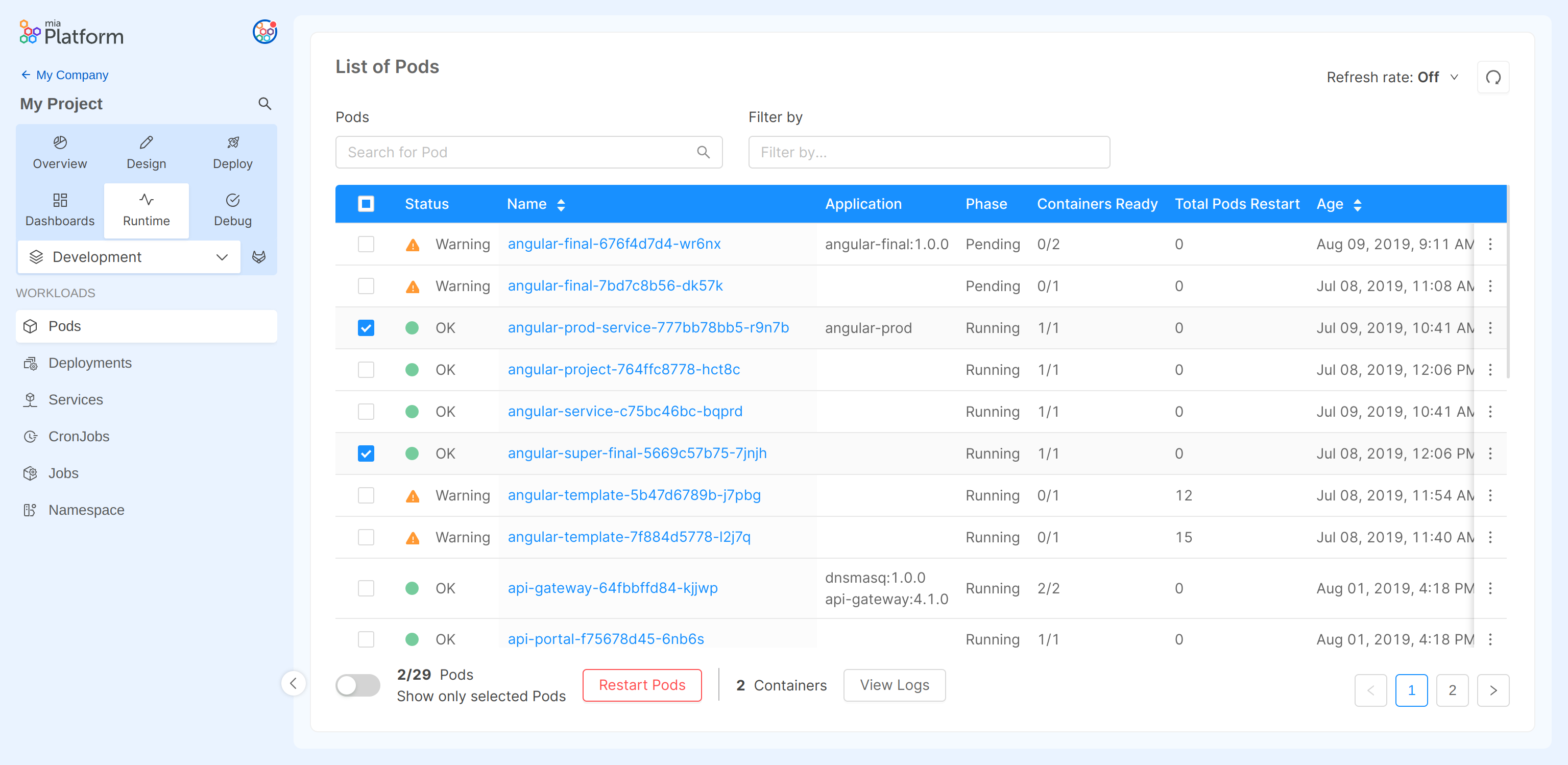1568x765 pixels.
Task: Open the Filter by combo box
Action: 928,152
